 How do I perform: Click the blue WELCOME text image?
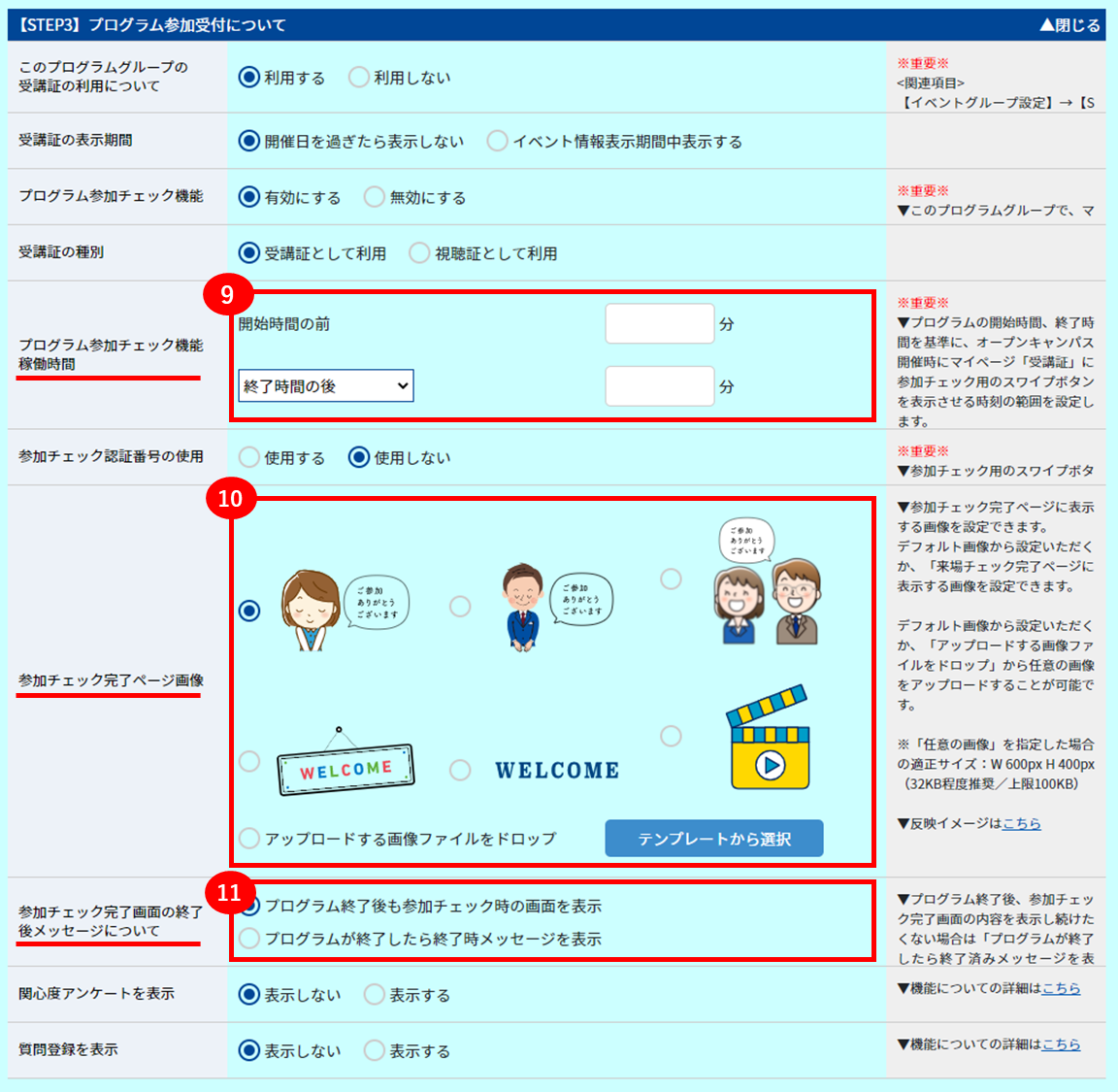(x=558, y=771)
